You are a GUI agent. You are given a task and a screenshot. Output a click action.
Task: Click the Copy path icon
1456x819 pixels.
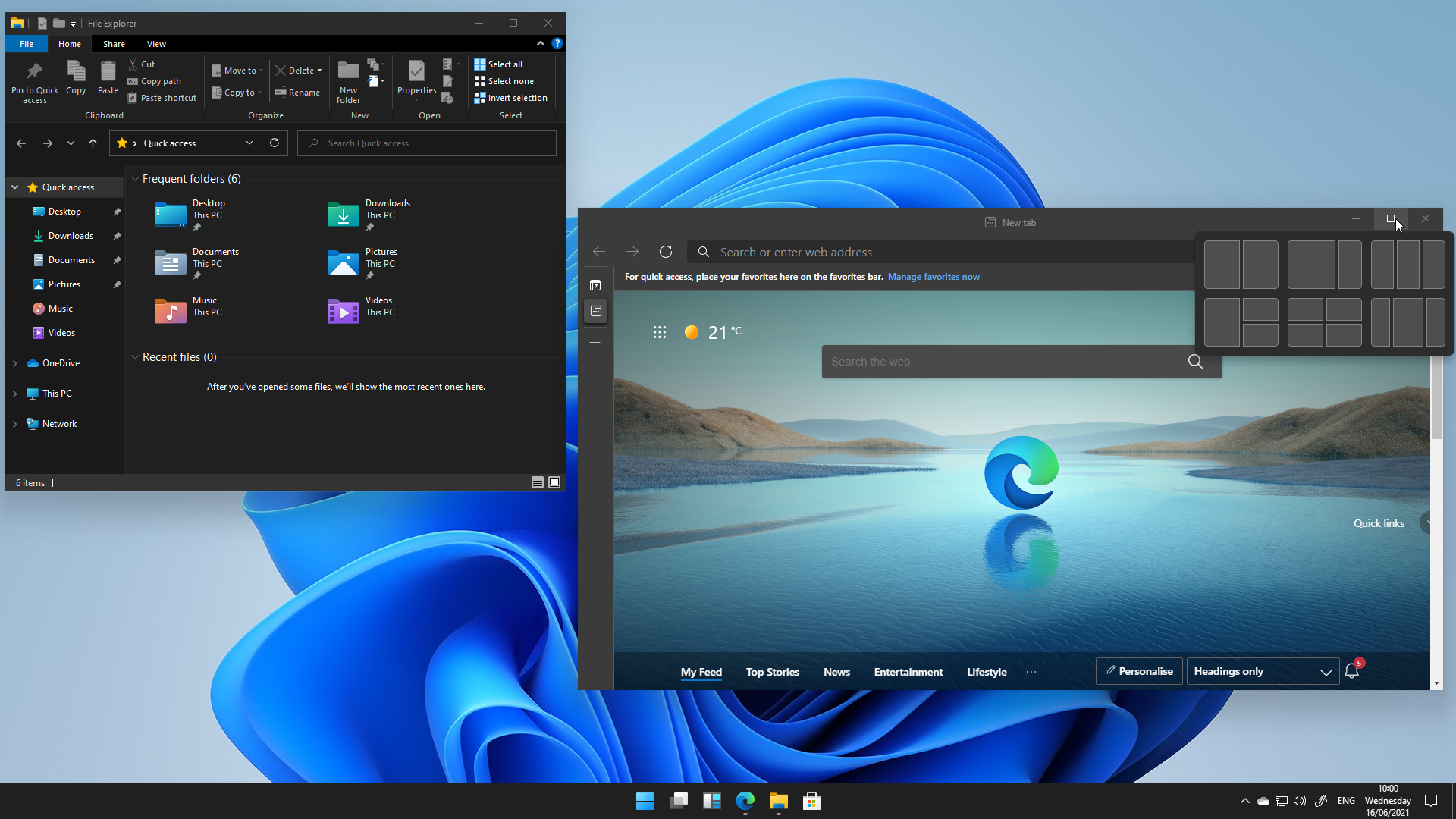(133, 81)
